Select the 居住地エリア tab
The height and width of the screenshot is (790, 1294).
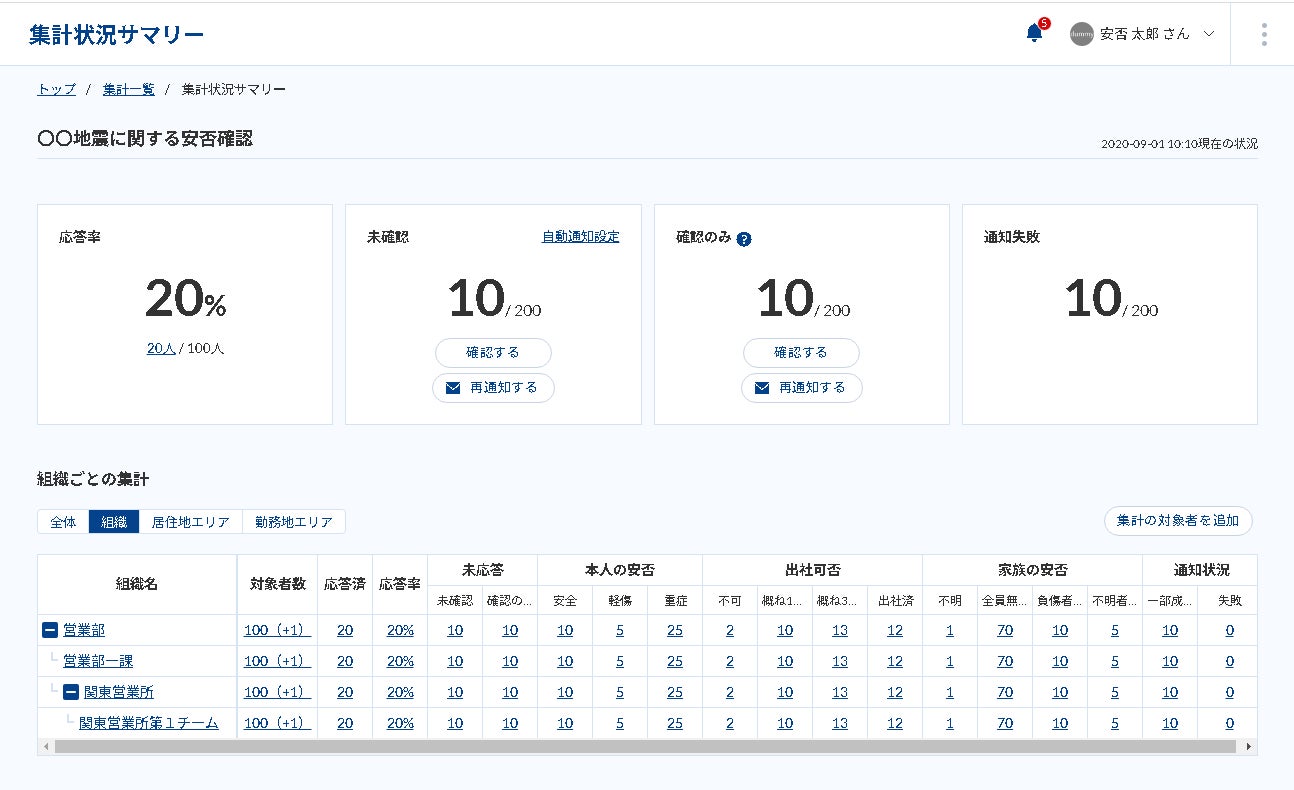click(190, 522)
